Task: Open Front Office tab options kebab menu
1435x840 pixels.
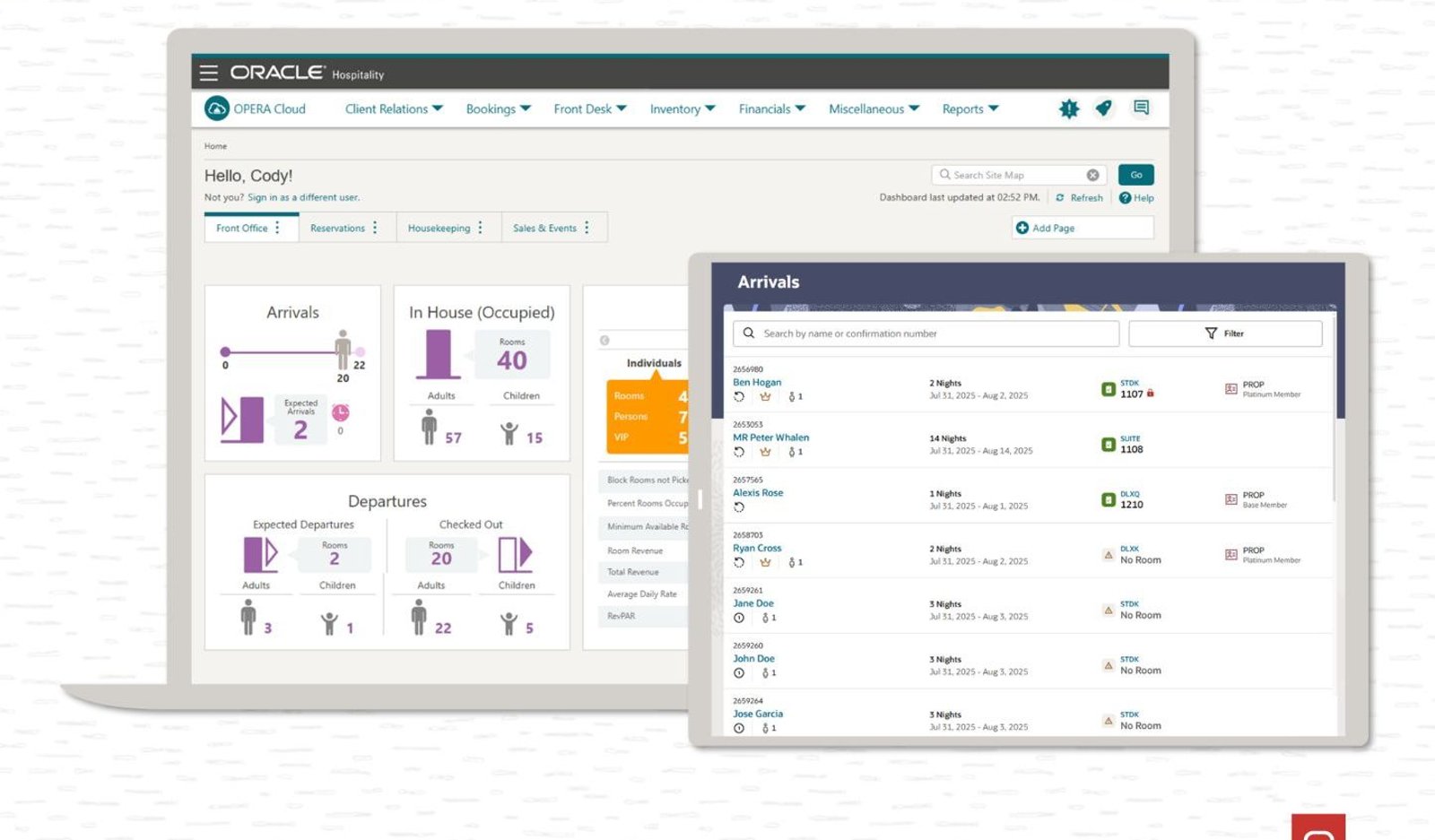Action: 277,228
